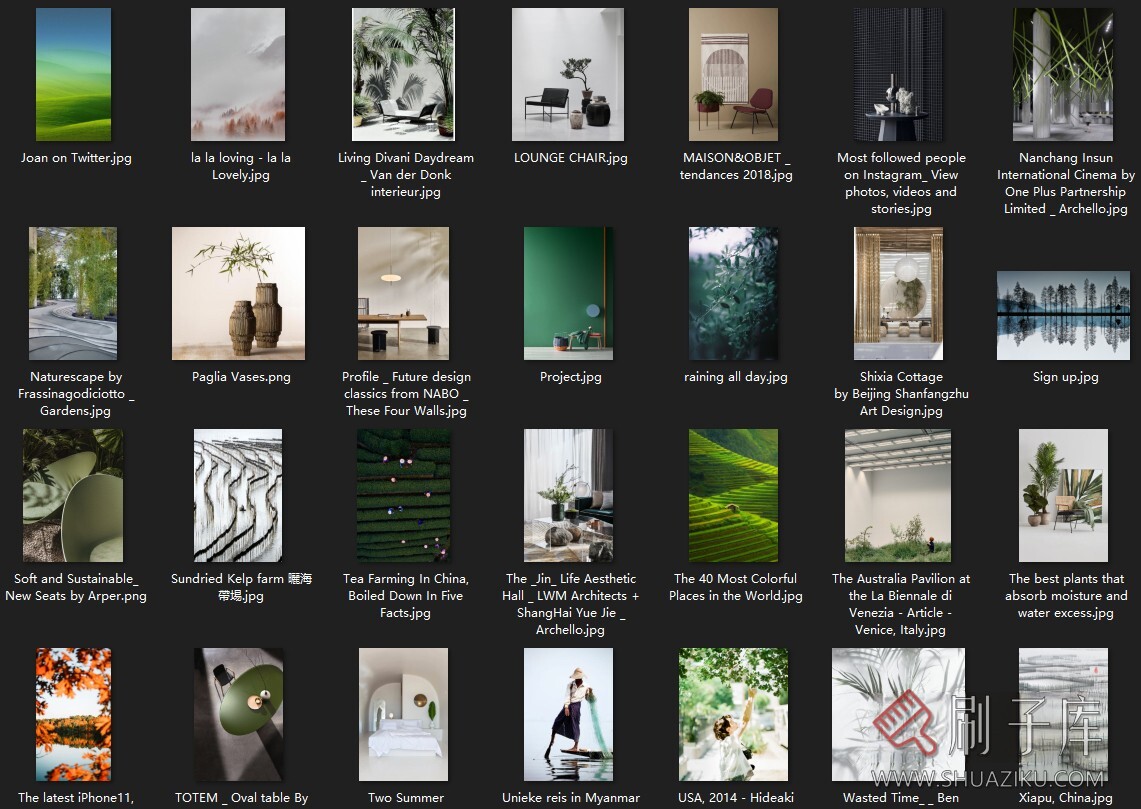Select The 40 Most Colorful Places thumbnail
This screenshot has height=809, width=1141.
click(x=733, y=496)
